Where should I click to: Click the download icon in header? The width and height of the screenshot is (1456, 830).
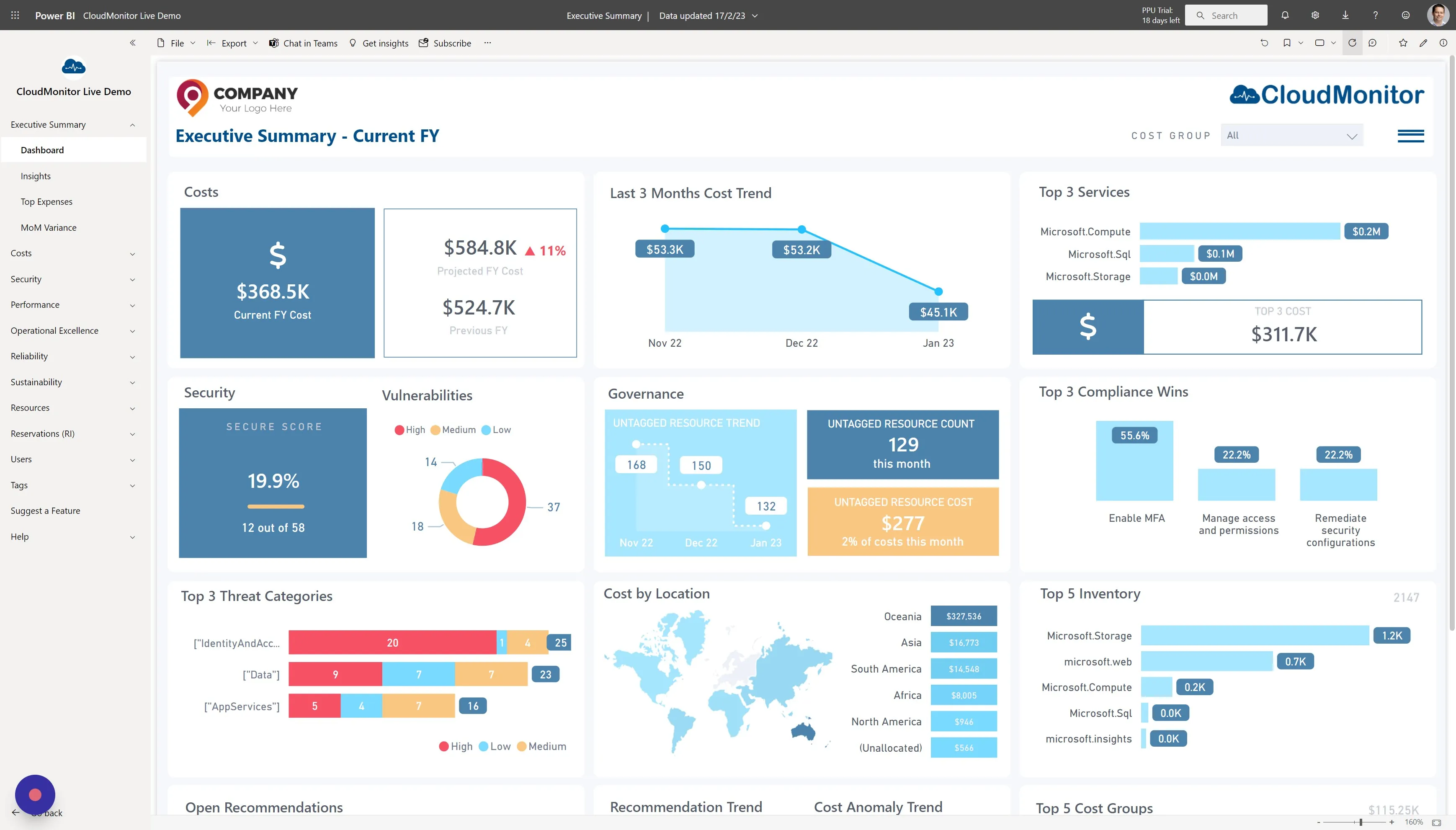(x=1345, y=15)
